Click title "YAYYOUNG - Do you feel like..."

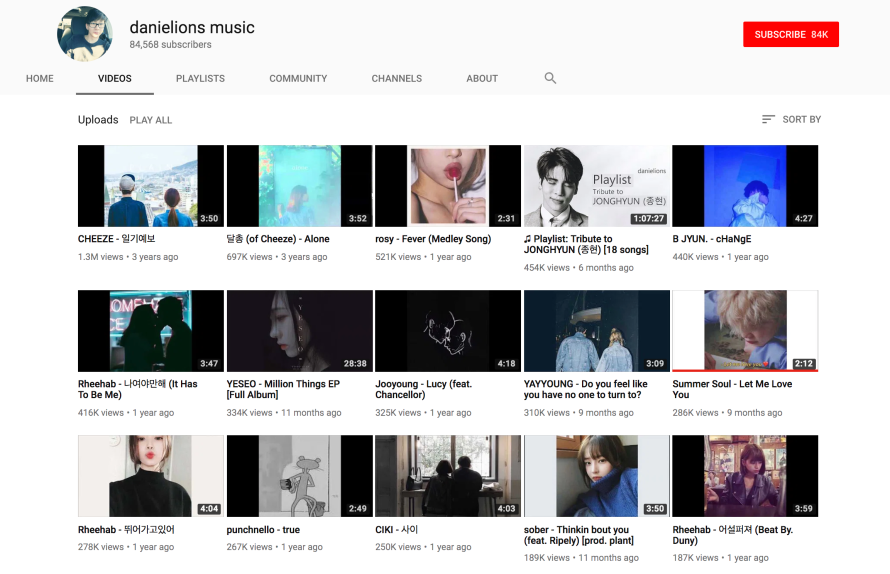tap(586, 389)
